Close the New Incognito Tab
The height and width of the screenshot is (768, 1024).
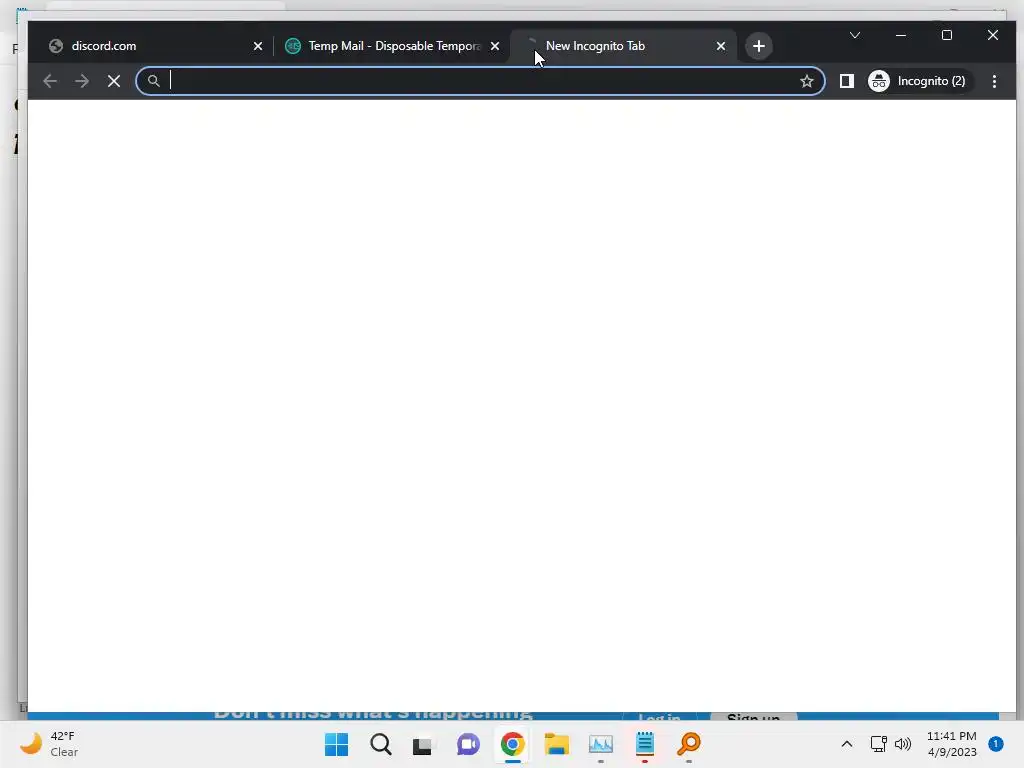click(721, 46)
